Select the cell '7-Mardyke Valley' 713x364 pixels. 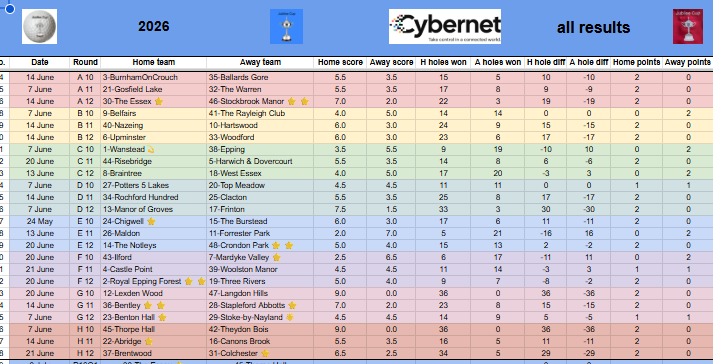click(260, 258)
